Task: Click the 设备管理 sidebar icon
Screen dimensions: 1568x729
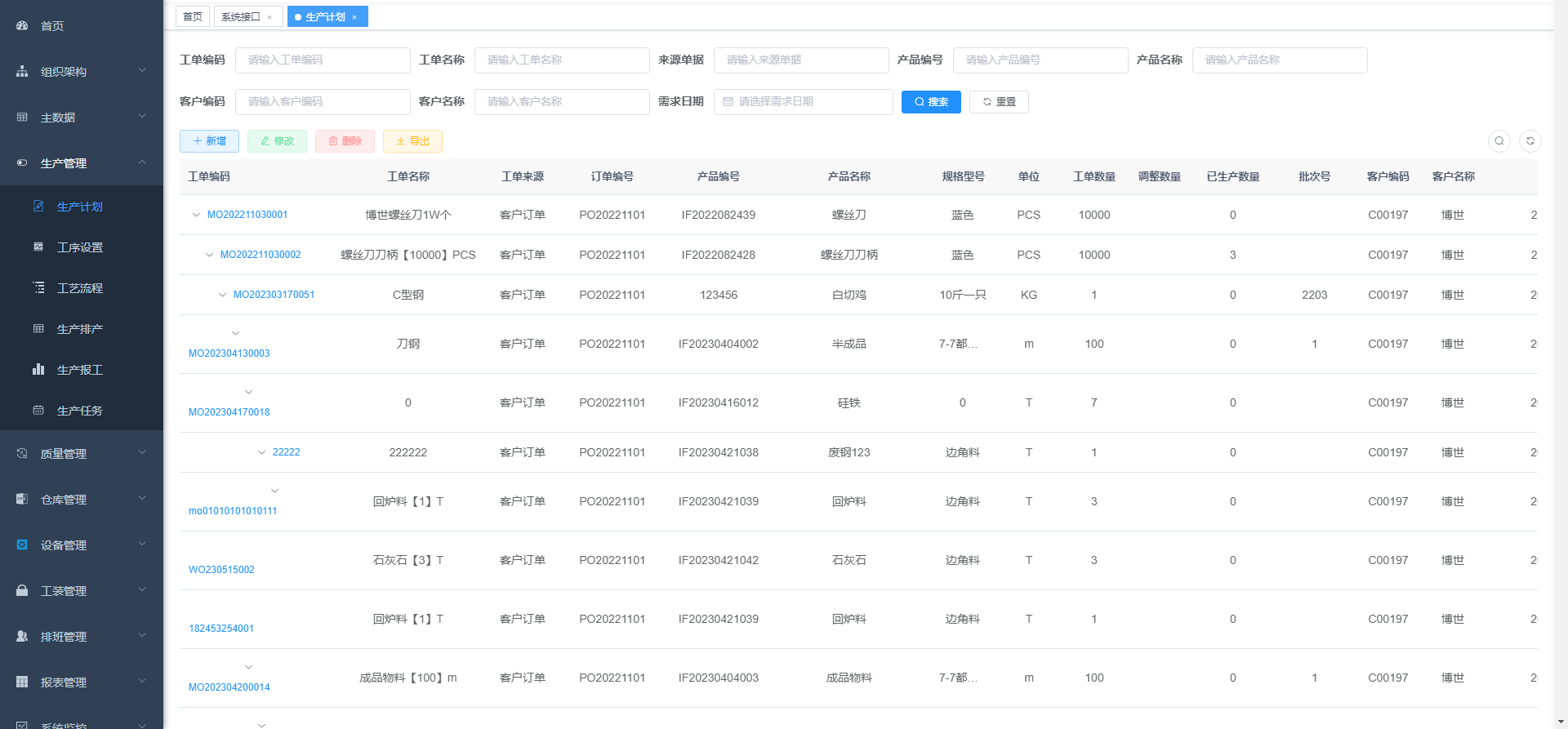Action: 22,545
